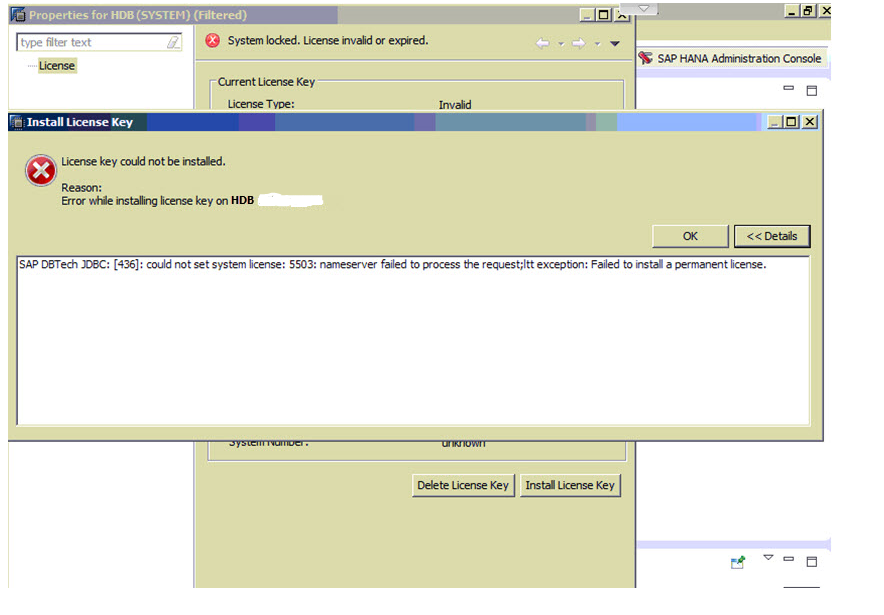Go back using the left arrow icon

(x=542, y=43)
